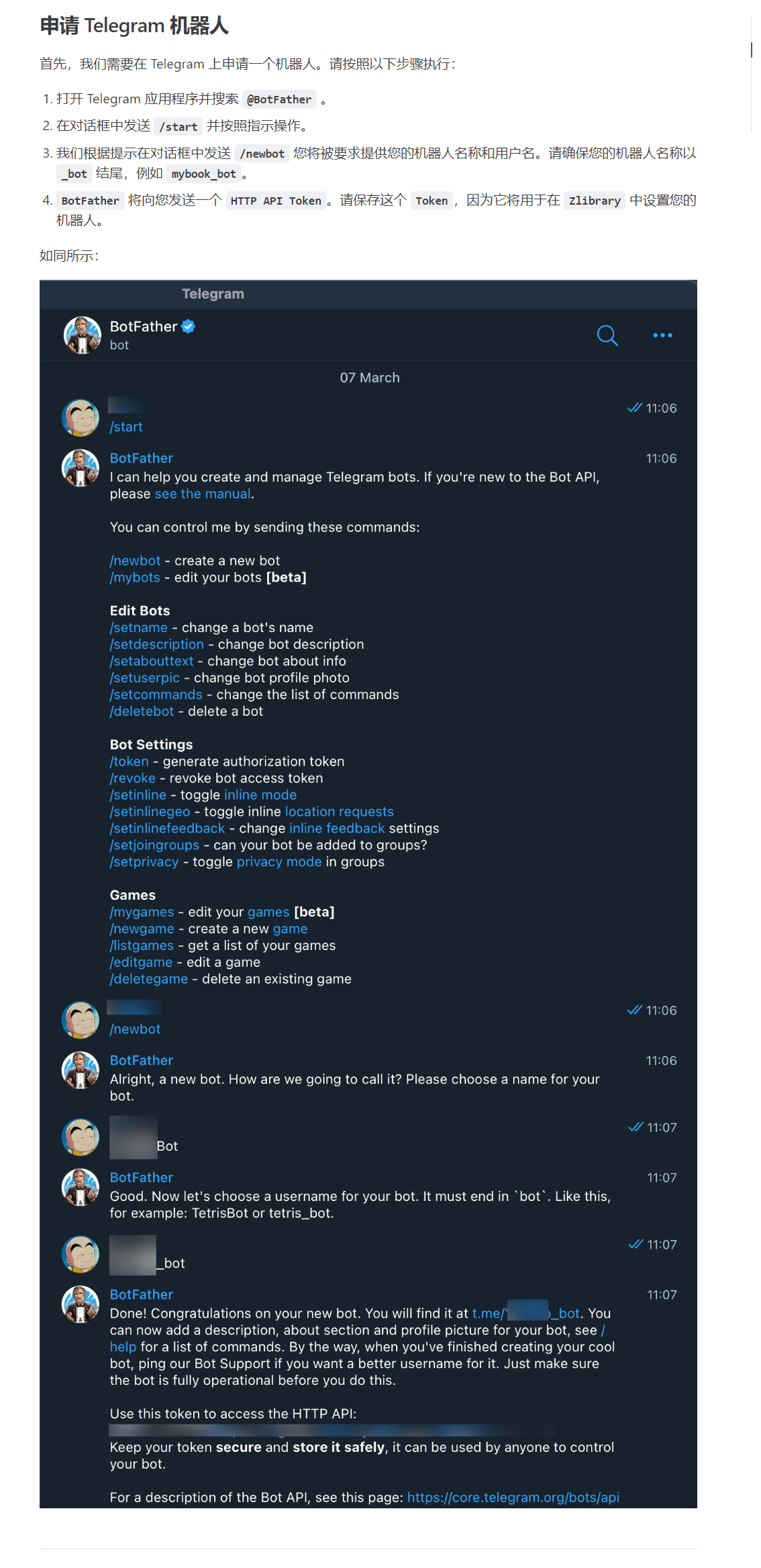Viewport: 761px width, 1568px height.
Task: Open the 'see the manual' link
Action: [x=203, y=494]
